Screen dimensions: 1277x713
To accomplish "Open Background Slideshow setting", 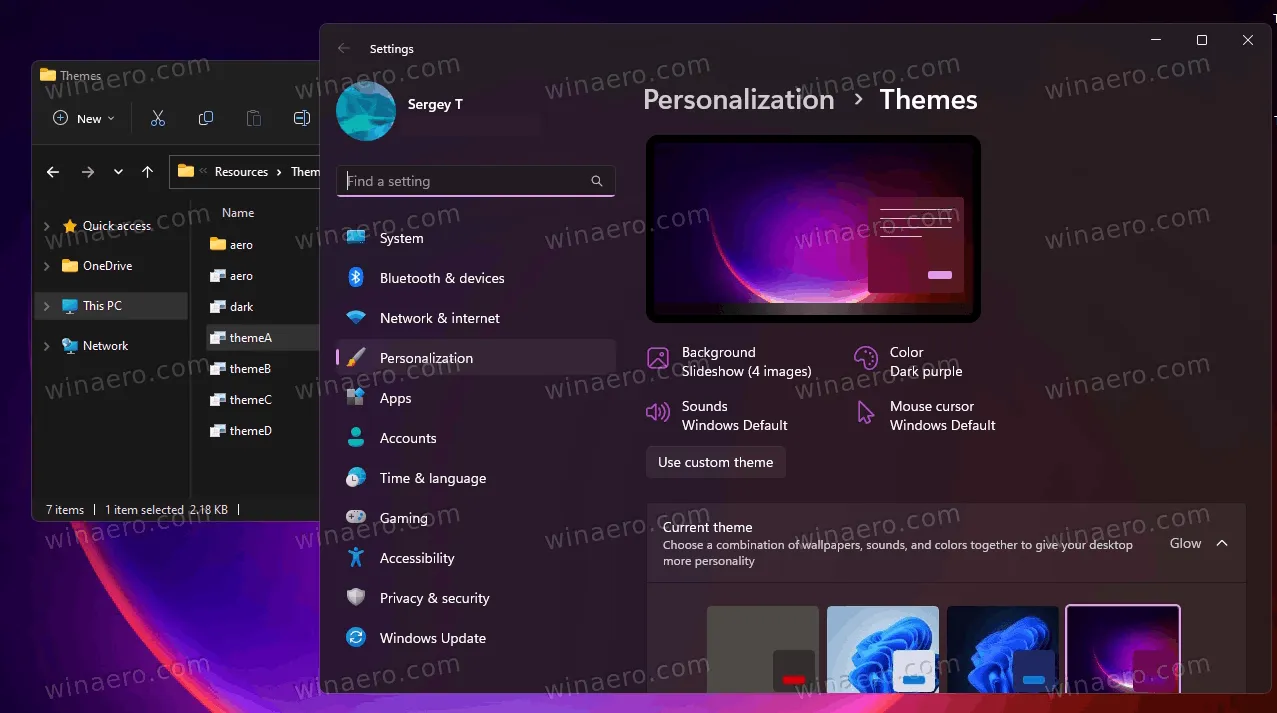I will 730,362.
